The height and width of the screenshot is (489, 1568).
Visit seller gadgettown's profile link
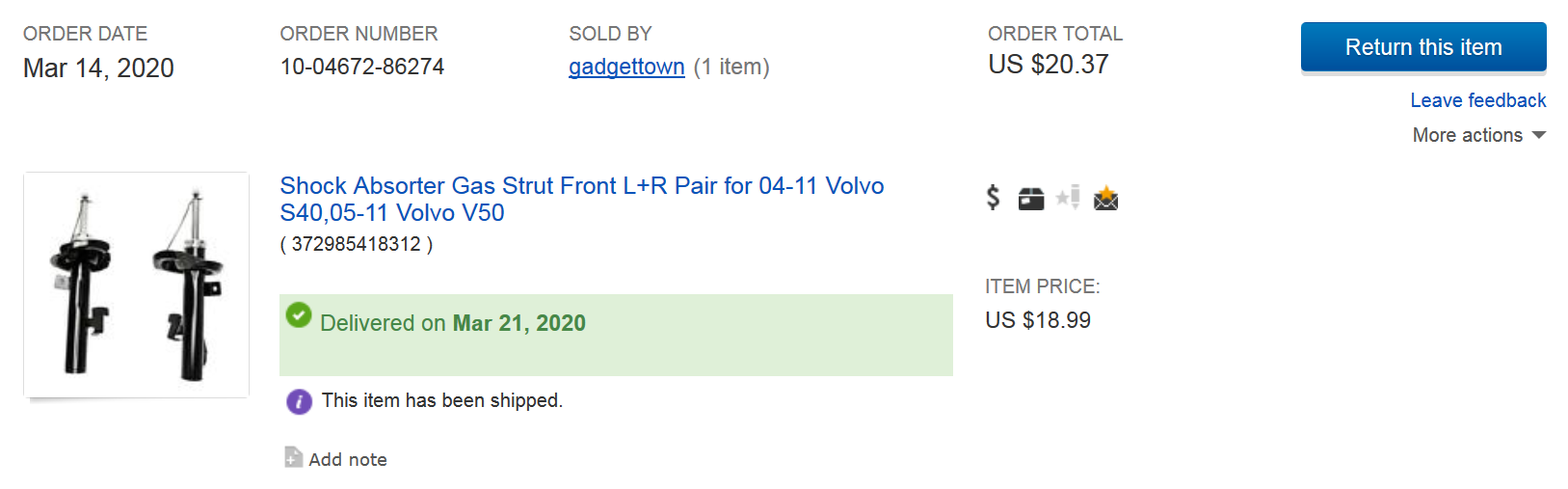[x=626, y=67]
